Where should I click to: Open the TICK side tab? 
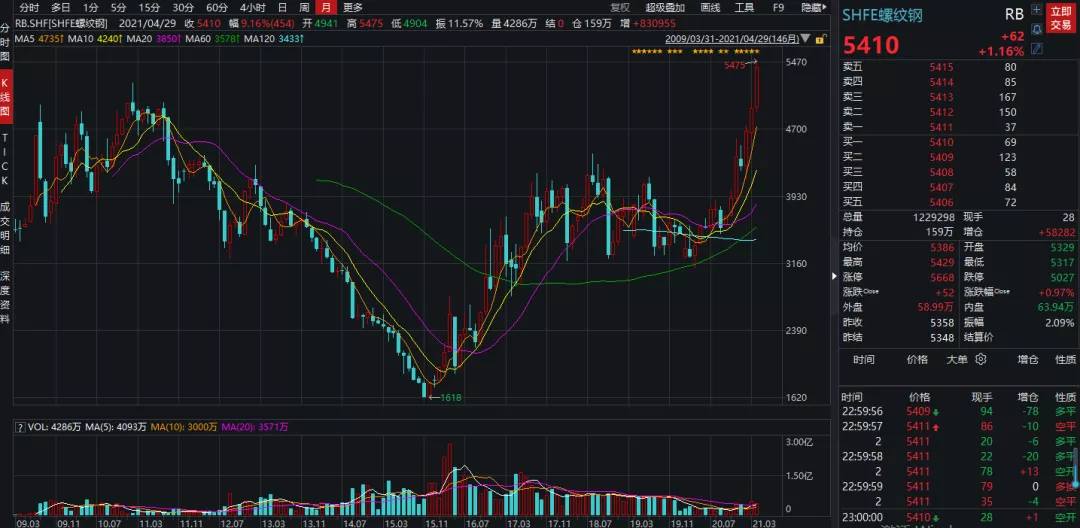(x=6, y=159)
